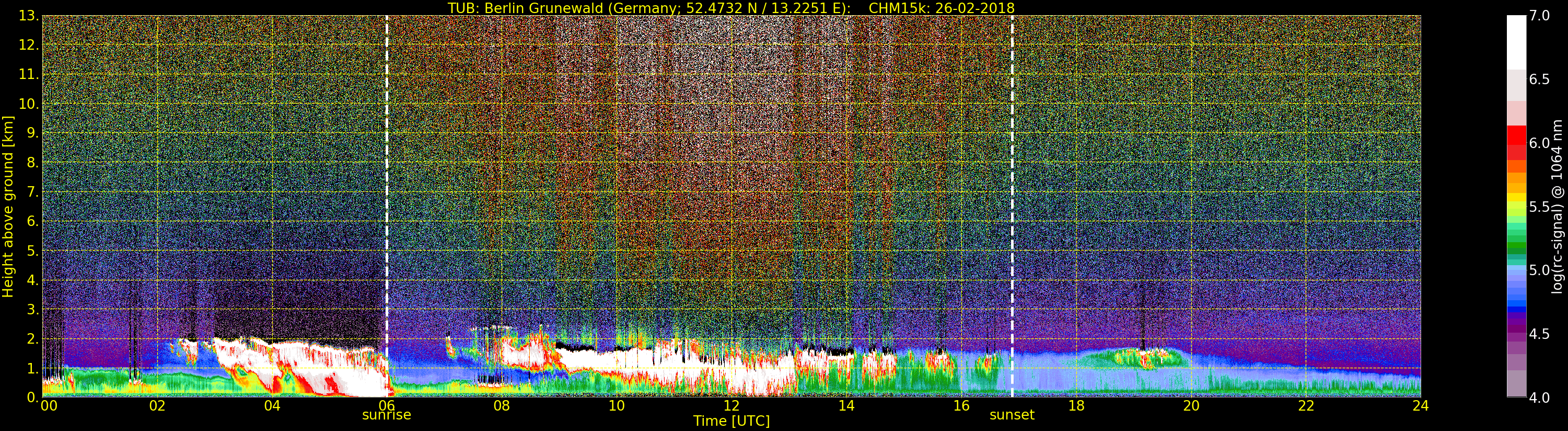
Task: Click the 12 hour tick on the time axis
Action: pos(731,406)
